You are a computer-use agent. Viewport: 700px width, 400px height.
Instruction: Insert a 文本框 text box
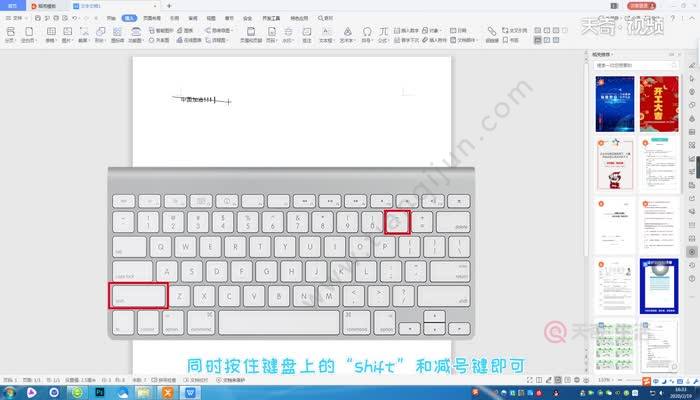(x=326, y=34)
